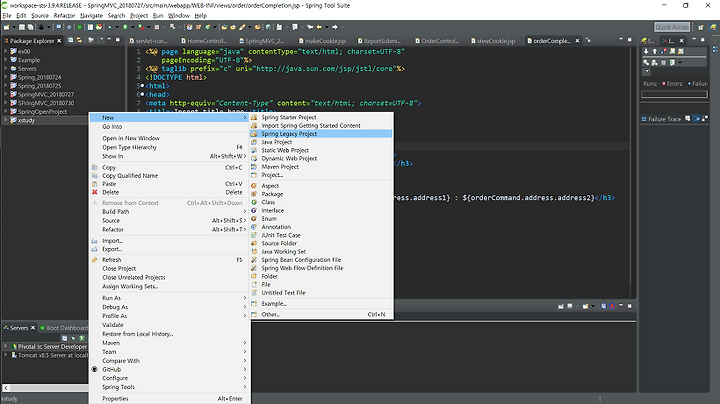Screen dimensions: 720x404
Task: Click the Spring Starter Project icon
Action: pos(254,117)
